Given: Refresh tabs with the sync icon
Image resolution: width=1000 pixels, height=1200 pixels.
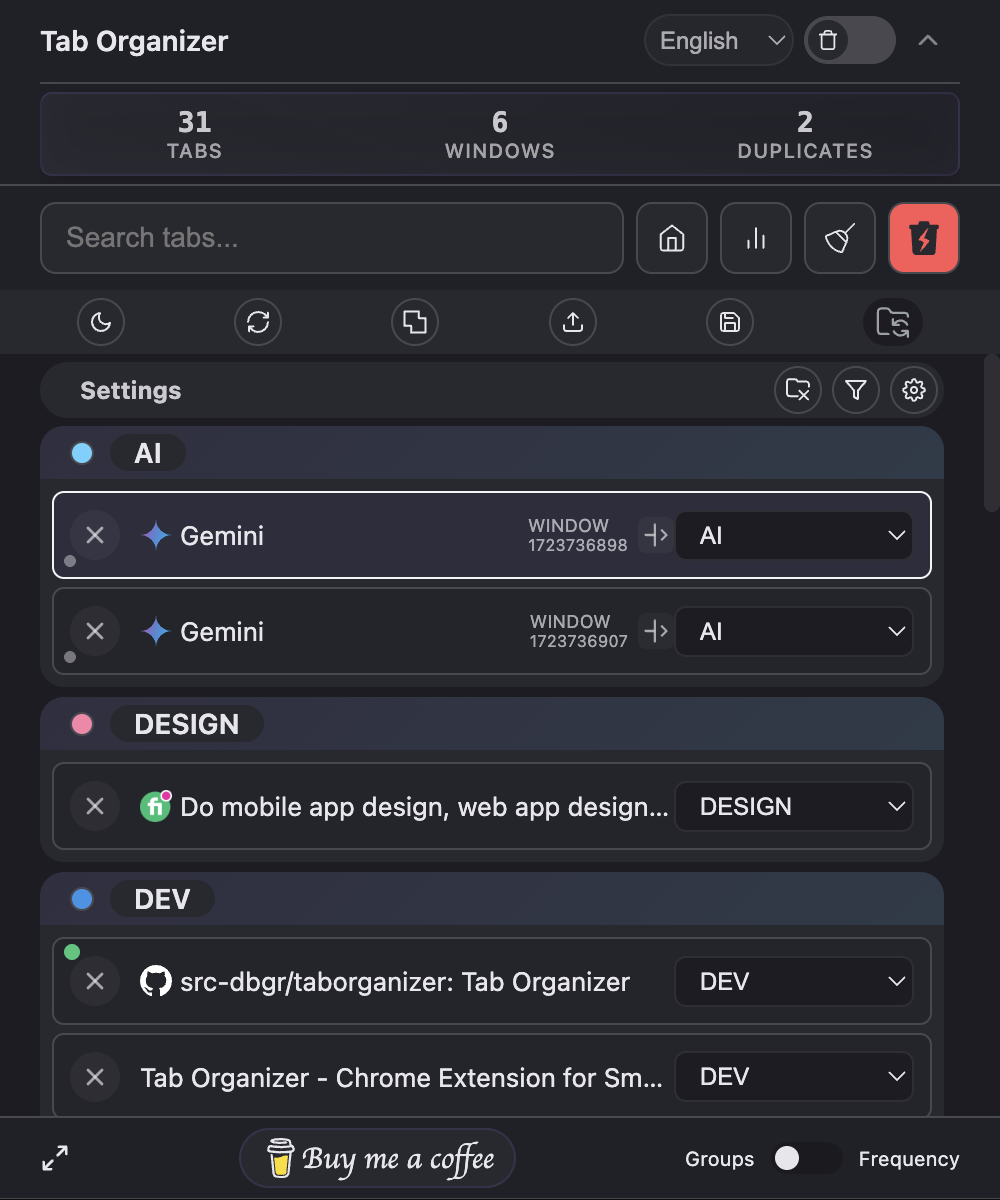Looking at the screenshot, I should pyautogui.click(x=257, y=322).
